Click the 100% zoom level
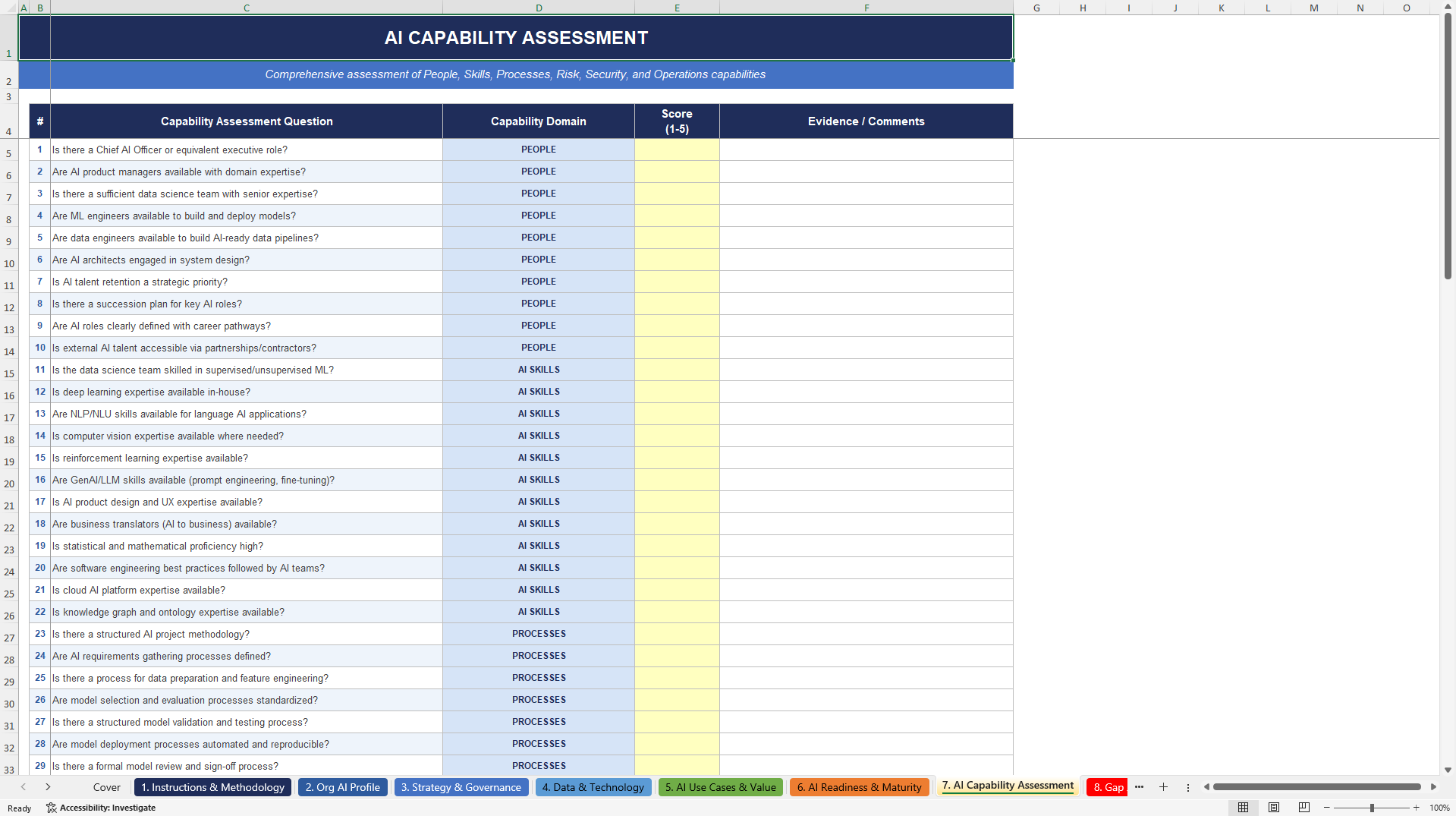Screen dimensions: 1456x816 click(x=1439, y=808)
